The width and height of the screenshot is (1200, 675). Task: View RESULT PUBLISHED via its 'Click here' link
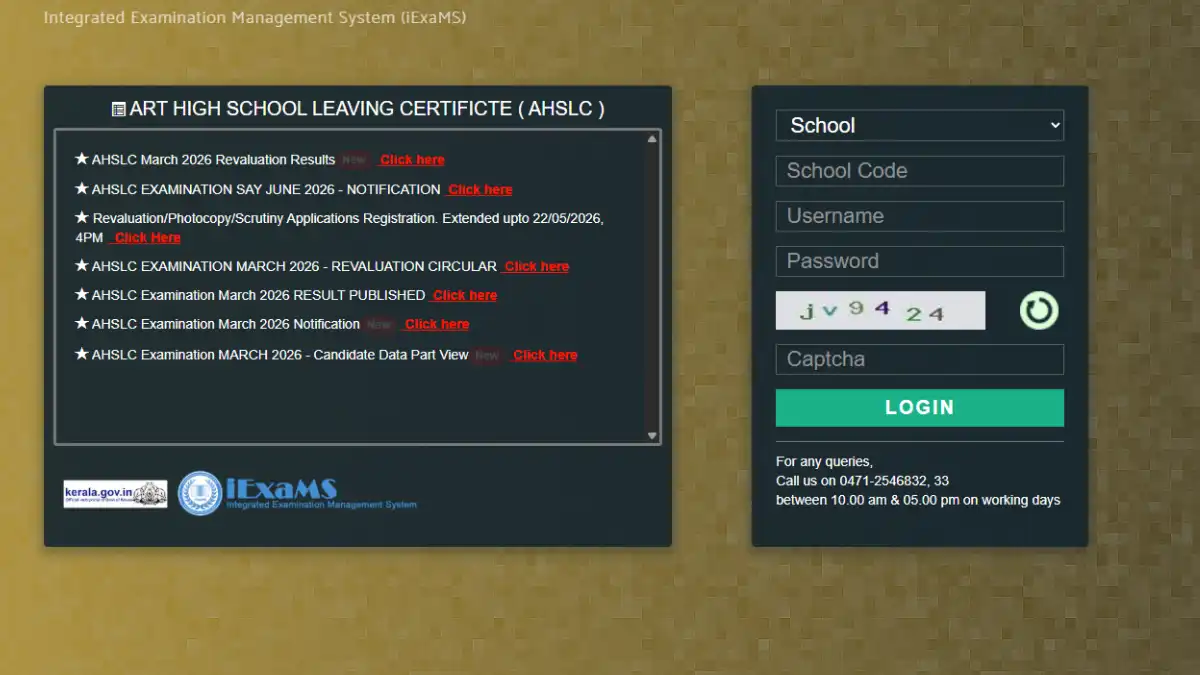(465, 296)
